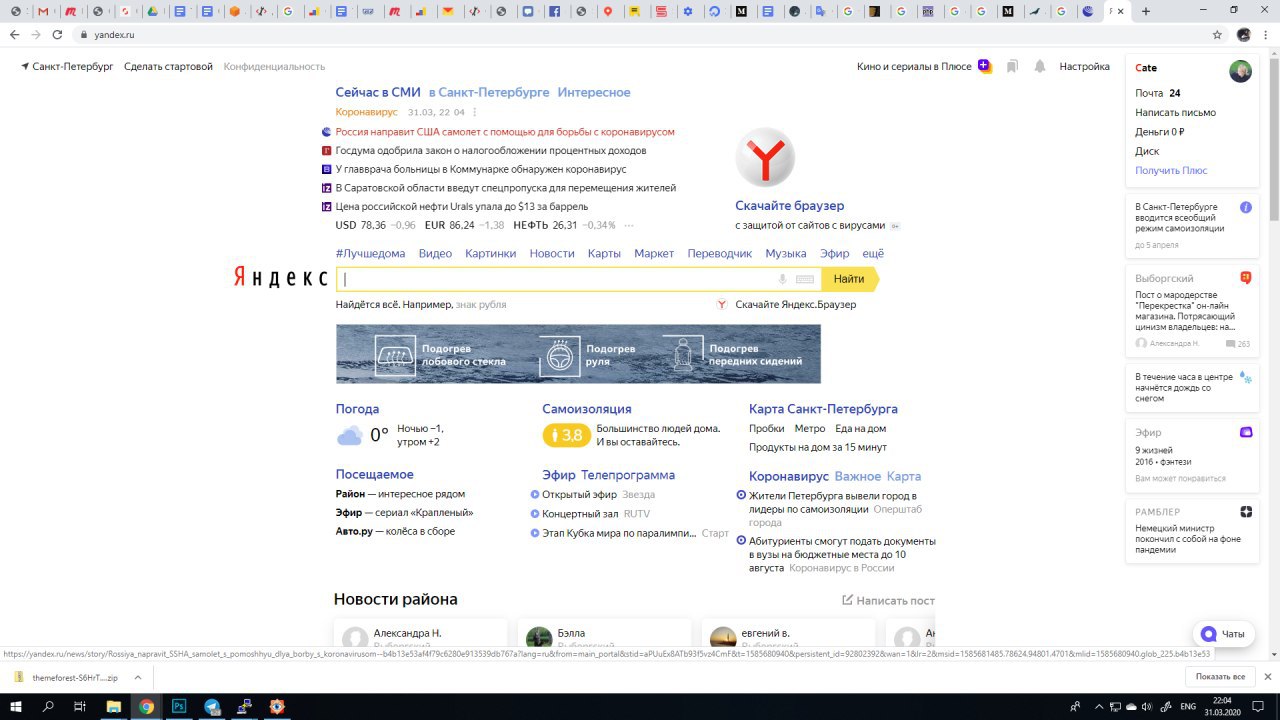
Task: Click the car heating advertisement banner
Action: (x=578, y=353)
